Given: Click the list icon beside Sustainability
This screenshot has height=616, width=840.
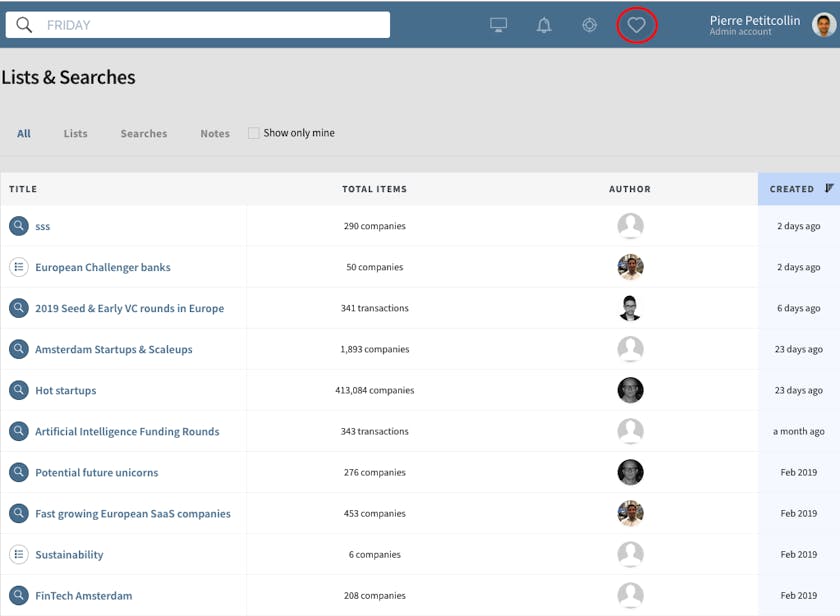Looking at the screenshot, I should tap(18, 554).
